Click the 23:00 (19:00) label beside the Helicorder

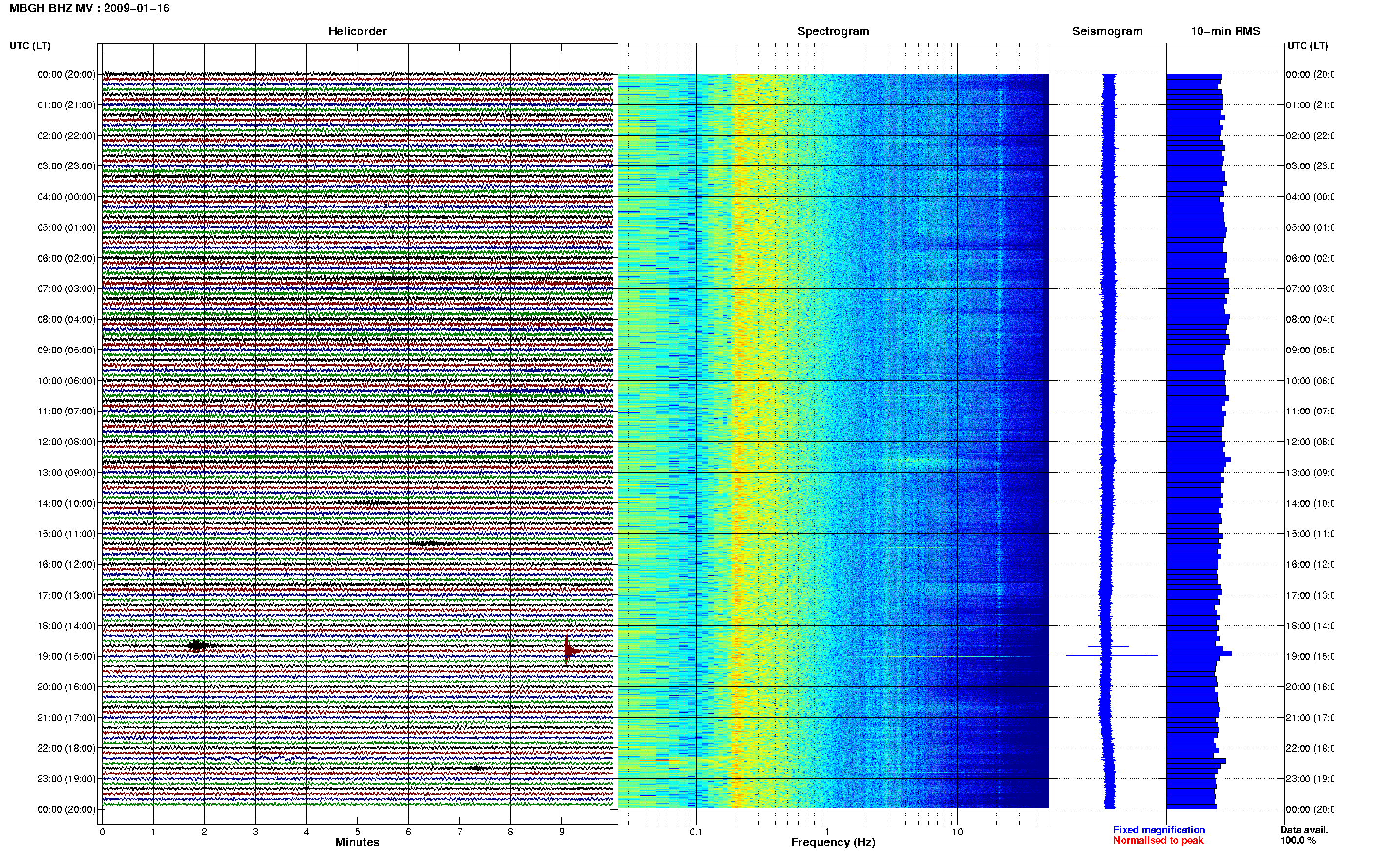click(66, 779)
